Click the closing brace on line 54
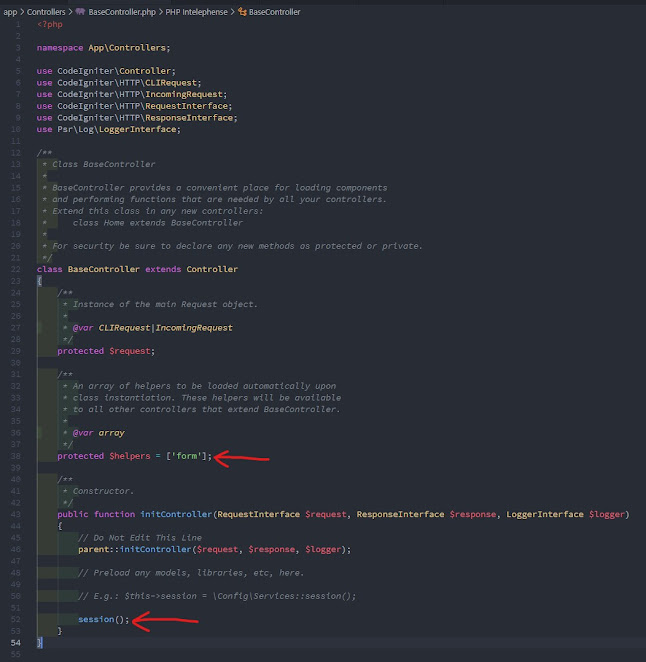The width and height of the screenshot is (646, 662). tap(40, 643)
